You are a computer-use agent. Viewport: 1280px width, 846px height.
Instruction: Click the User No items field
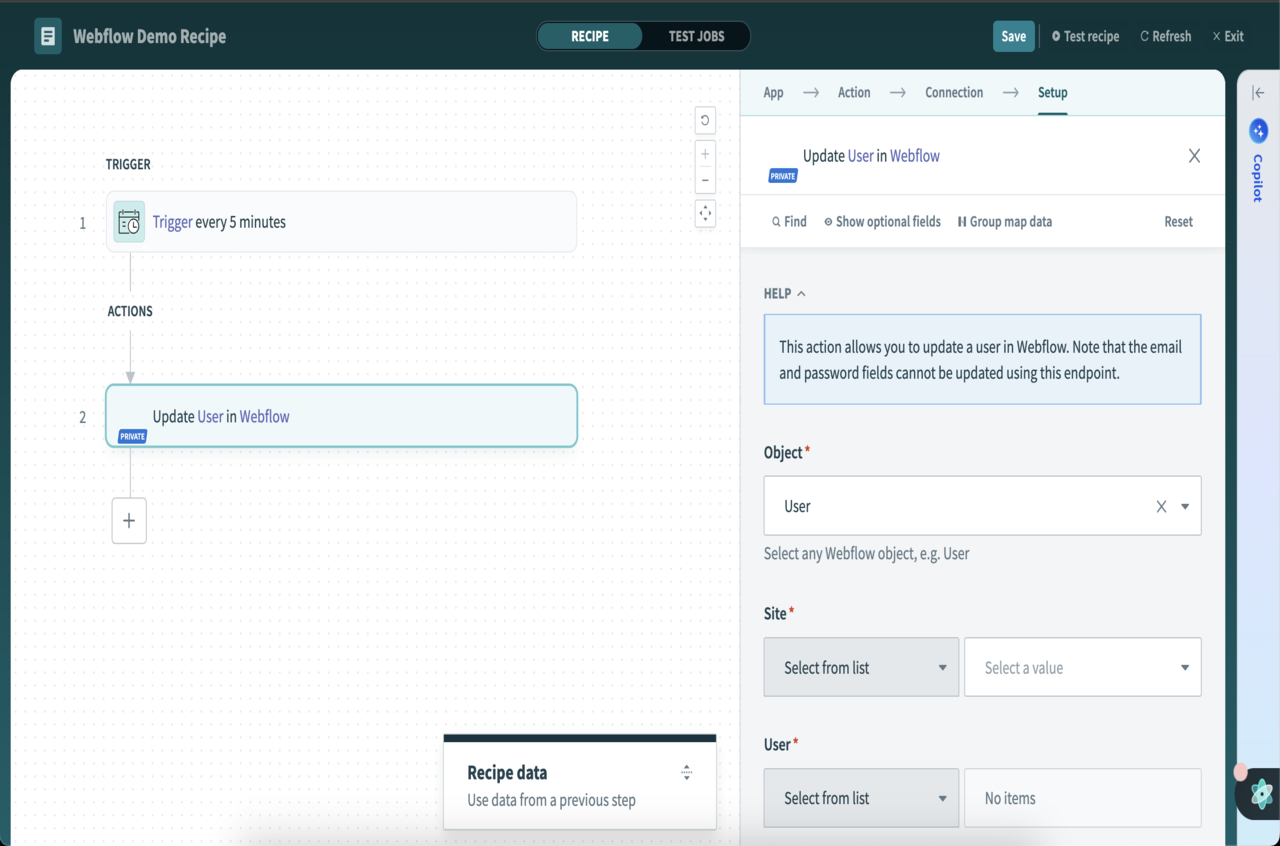1082,798
